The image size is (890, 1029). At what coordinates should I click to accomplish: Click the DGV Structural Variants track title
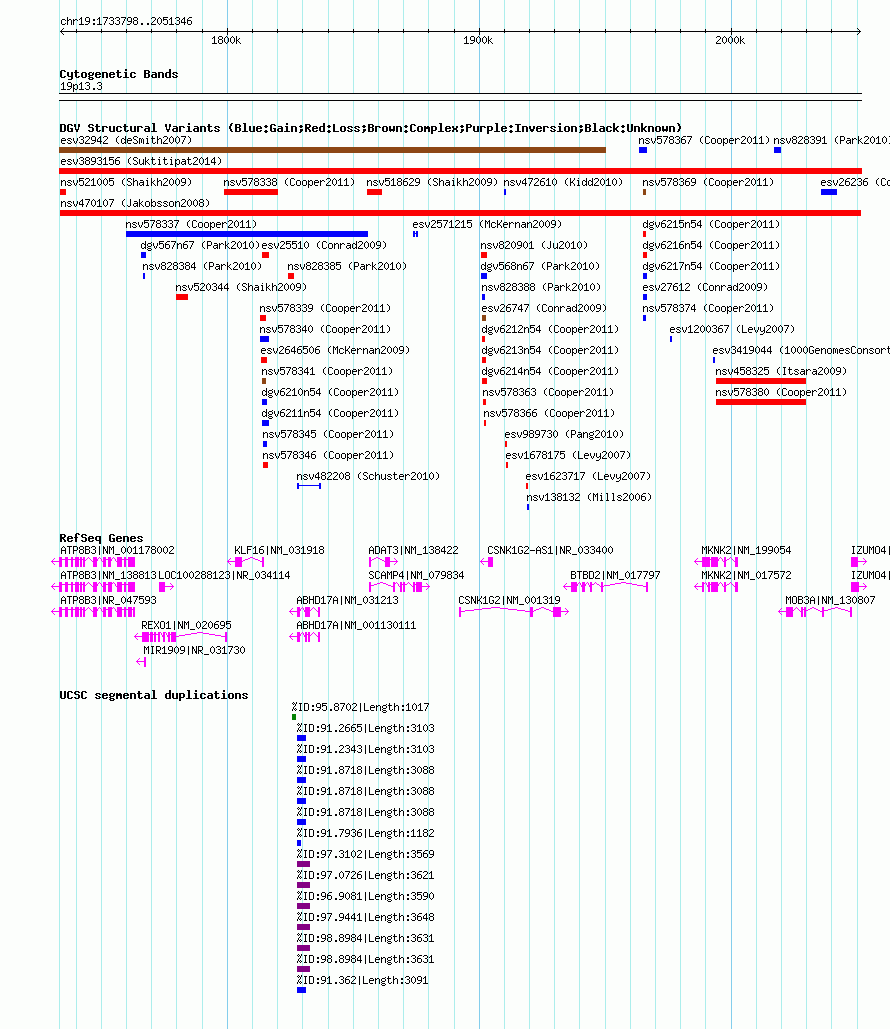pos(371,128)
